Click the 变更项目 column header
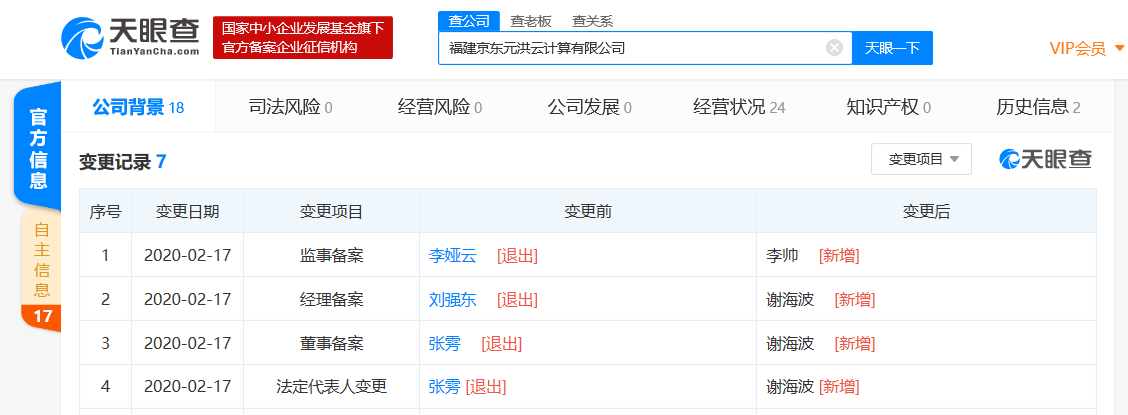 click(332, 211)
